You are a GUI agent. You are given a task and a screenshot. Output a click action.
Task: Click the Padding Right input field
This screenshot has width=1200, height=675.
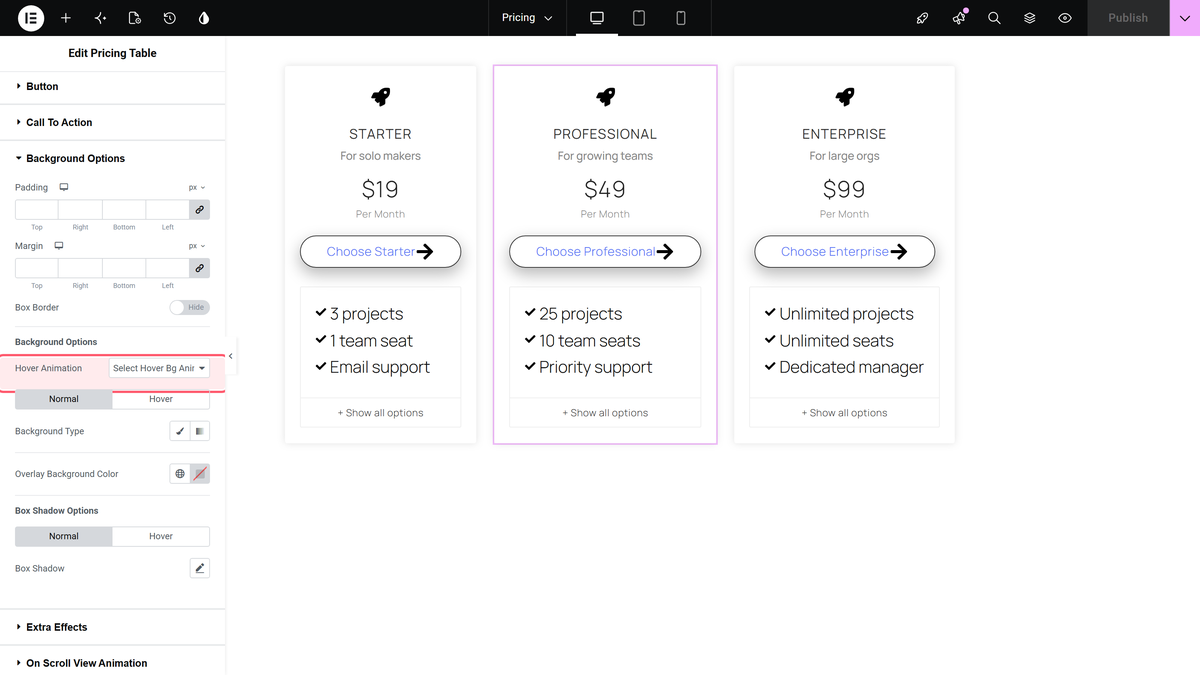(80, 210)
